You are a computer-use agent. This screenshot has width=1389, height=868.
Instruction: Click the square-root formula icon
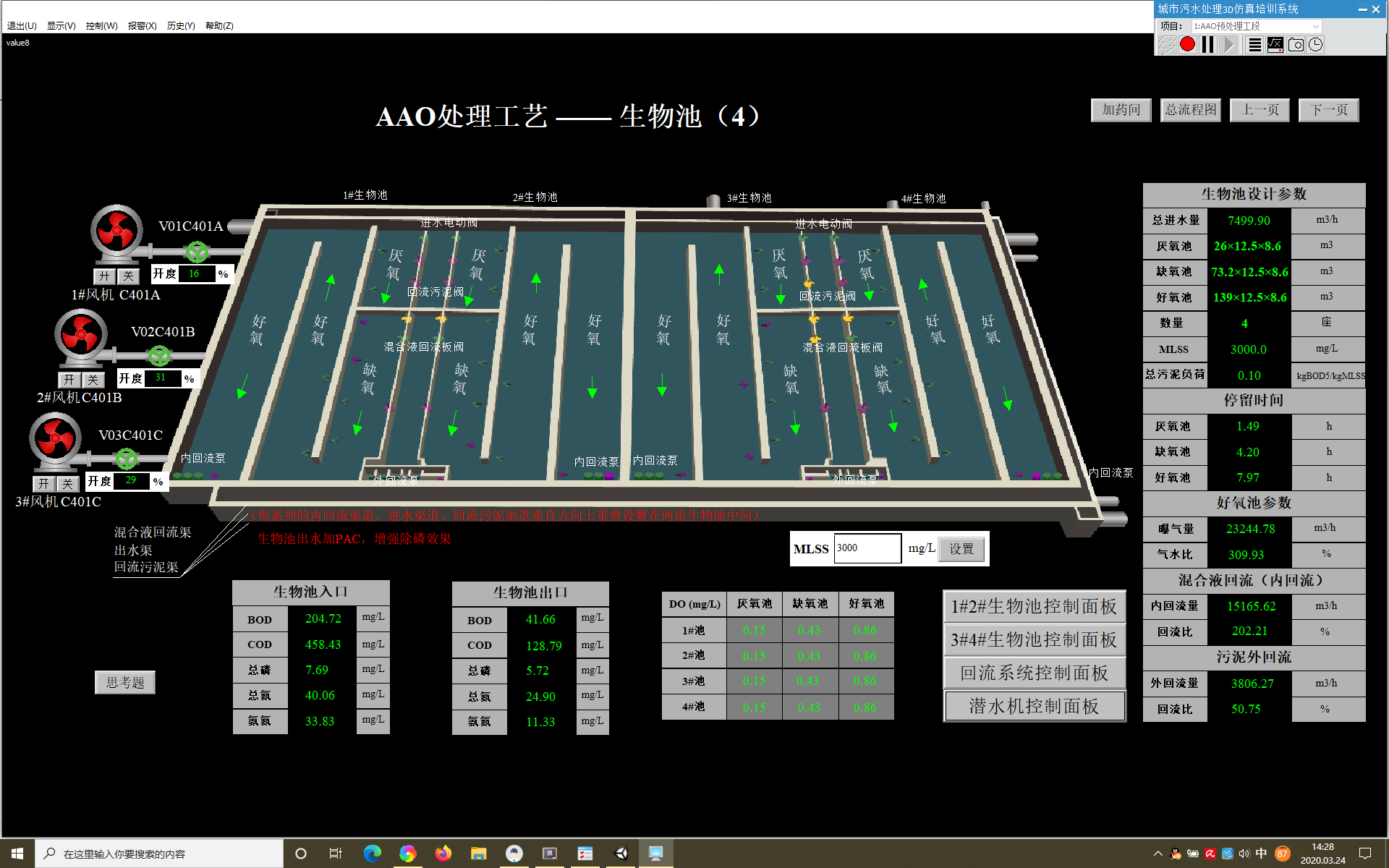(x=1275, y=45)
